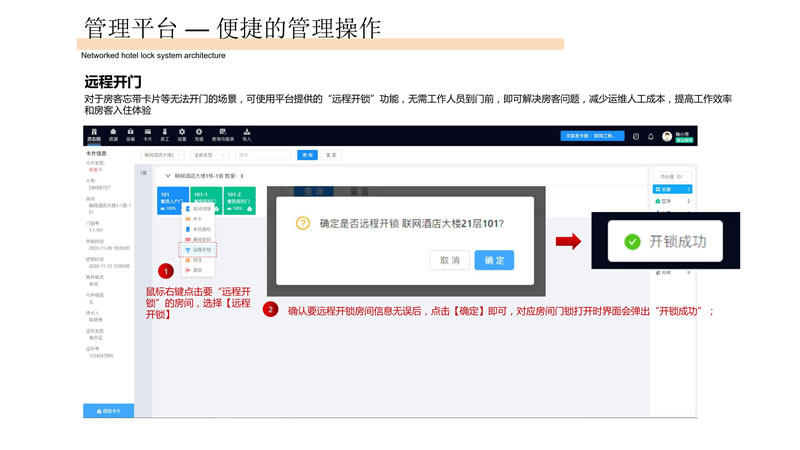The height and width of the screenshot is (450, 800).
Task: Select the blue room 101 card
Action: 172,201
